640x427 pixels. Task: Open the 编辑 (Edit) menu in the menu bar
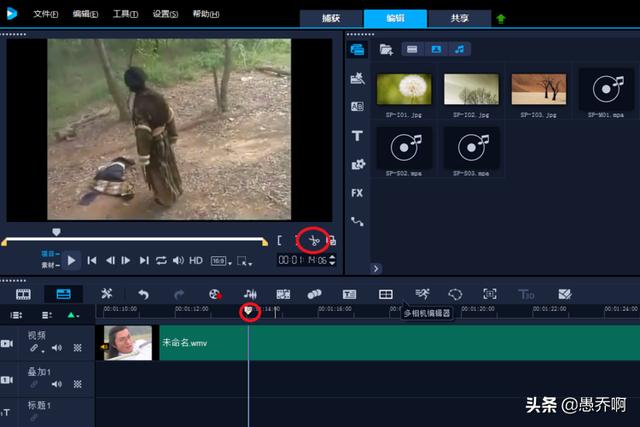point(85,14)
